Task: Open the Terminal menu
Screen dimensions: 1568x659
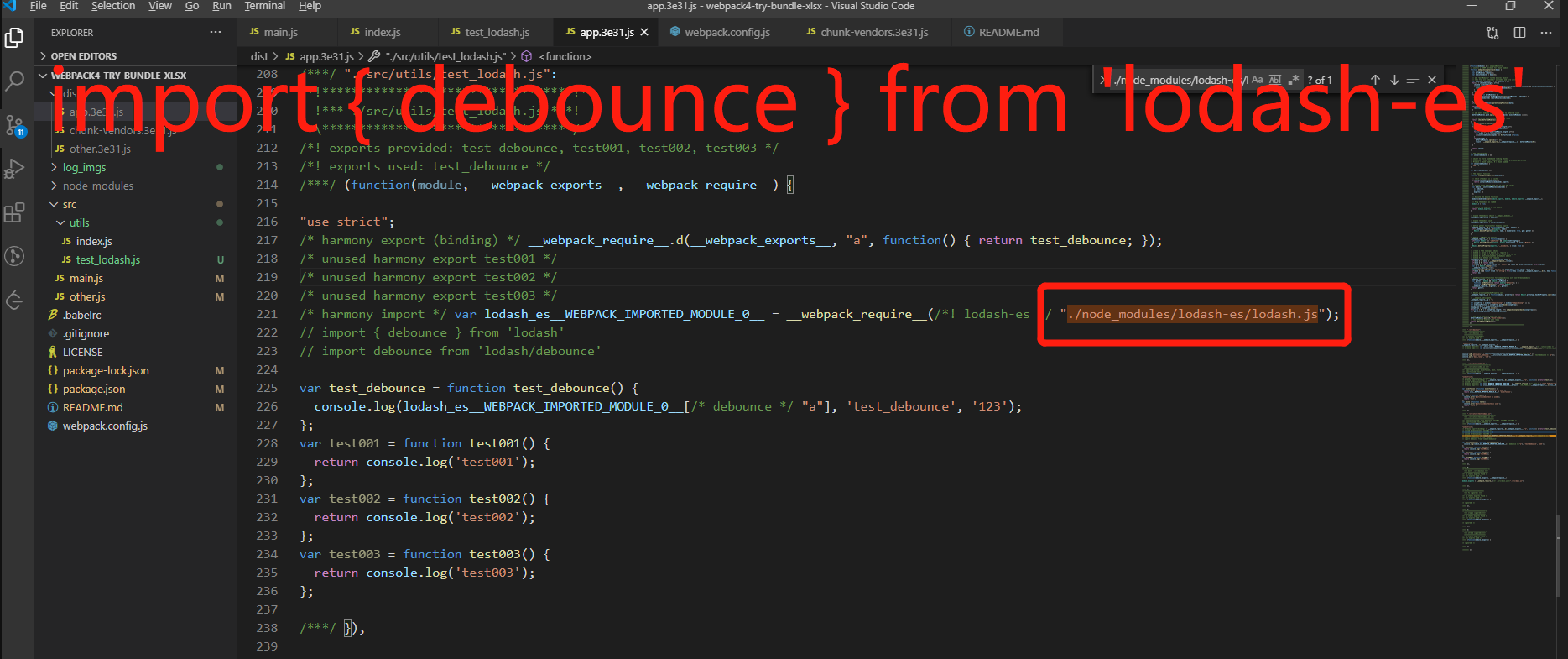Action: pyautogui.click(x=265, y=6)
